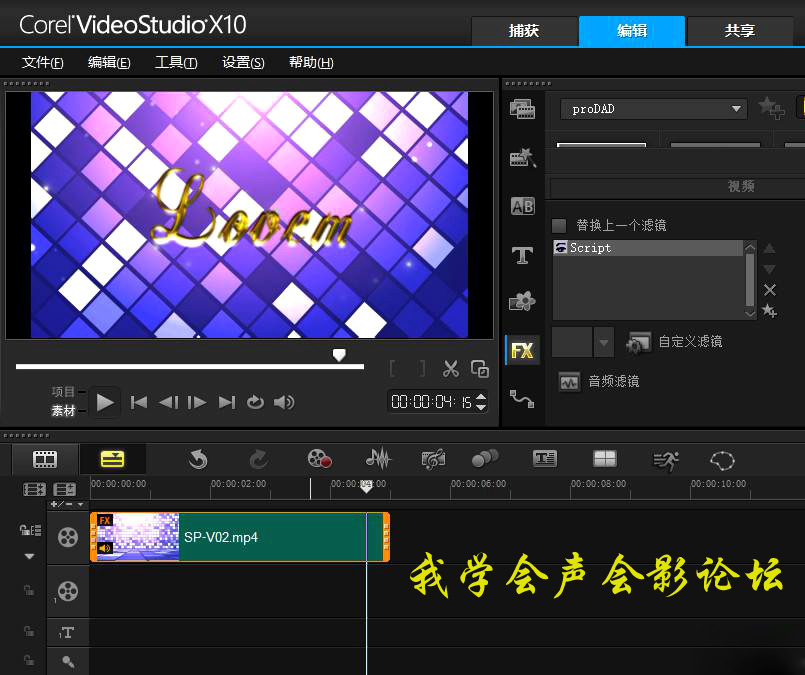805x675 pixels.
Task: Switch to the 共享 tab
Action: coord(740,31)
